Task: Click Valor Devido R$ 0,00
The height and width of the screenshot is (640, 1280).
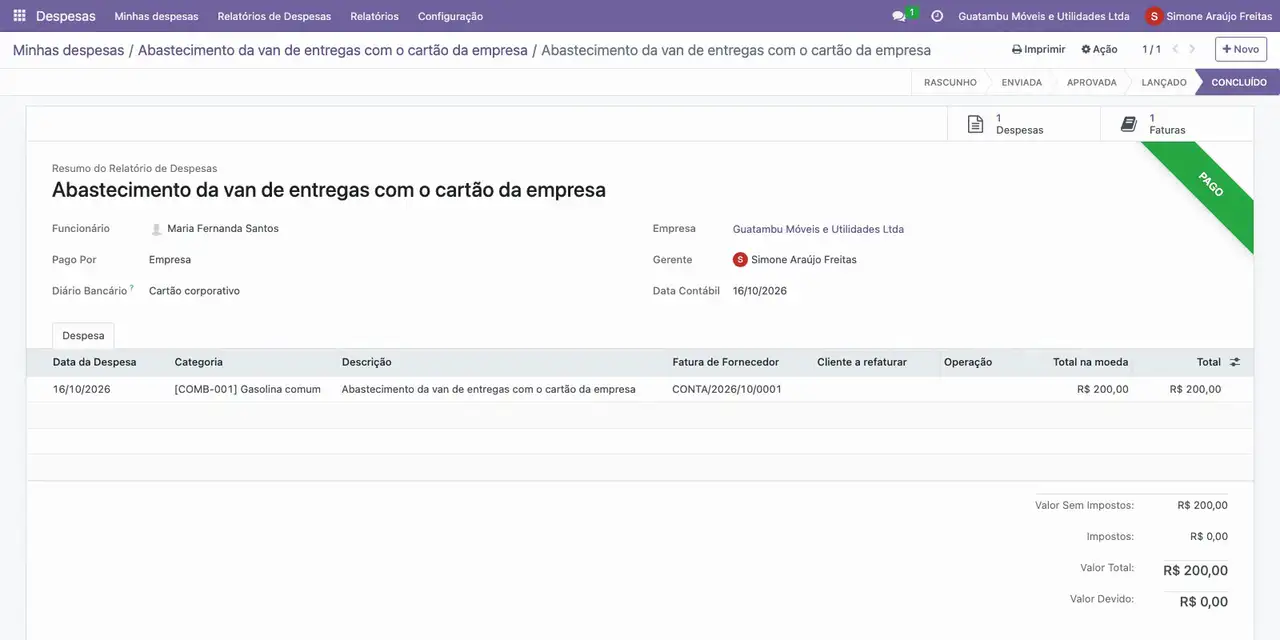Action: pyautogui.click(x=1204, y=602)
